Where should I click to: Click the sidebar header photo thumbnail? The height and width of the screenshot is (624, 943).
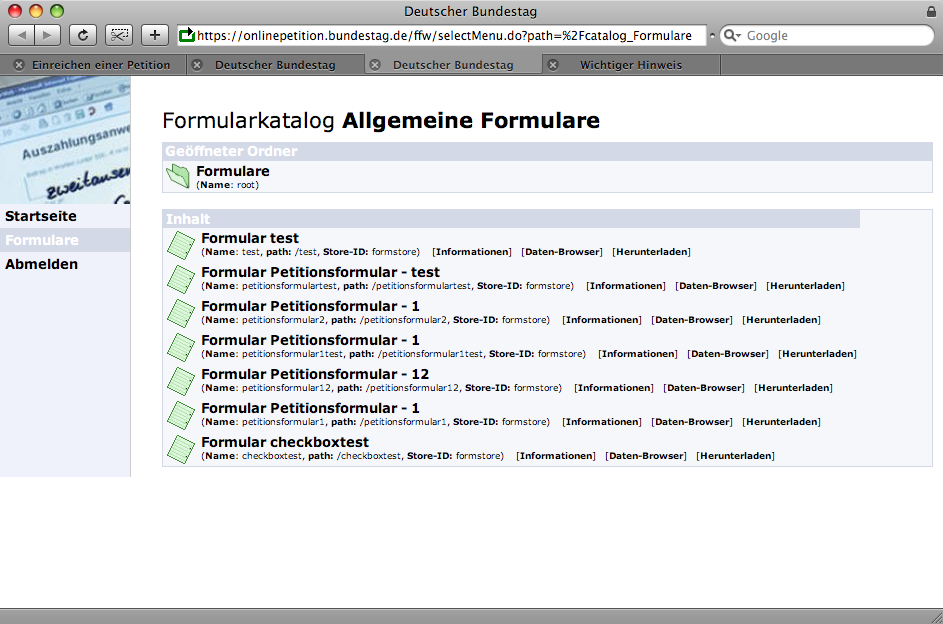65,140
